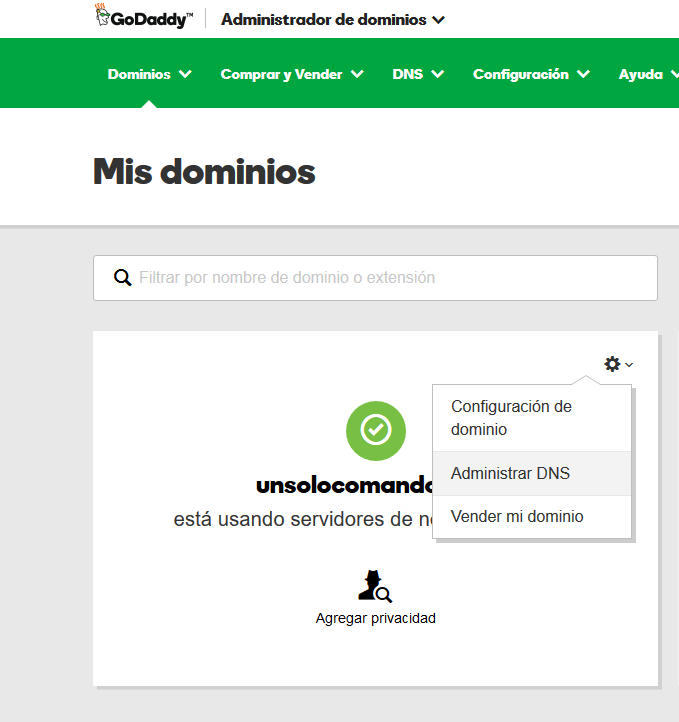Select Vender mi dominio in the menu
Screen dimensions: 679x722
(532, 517)
